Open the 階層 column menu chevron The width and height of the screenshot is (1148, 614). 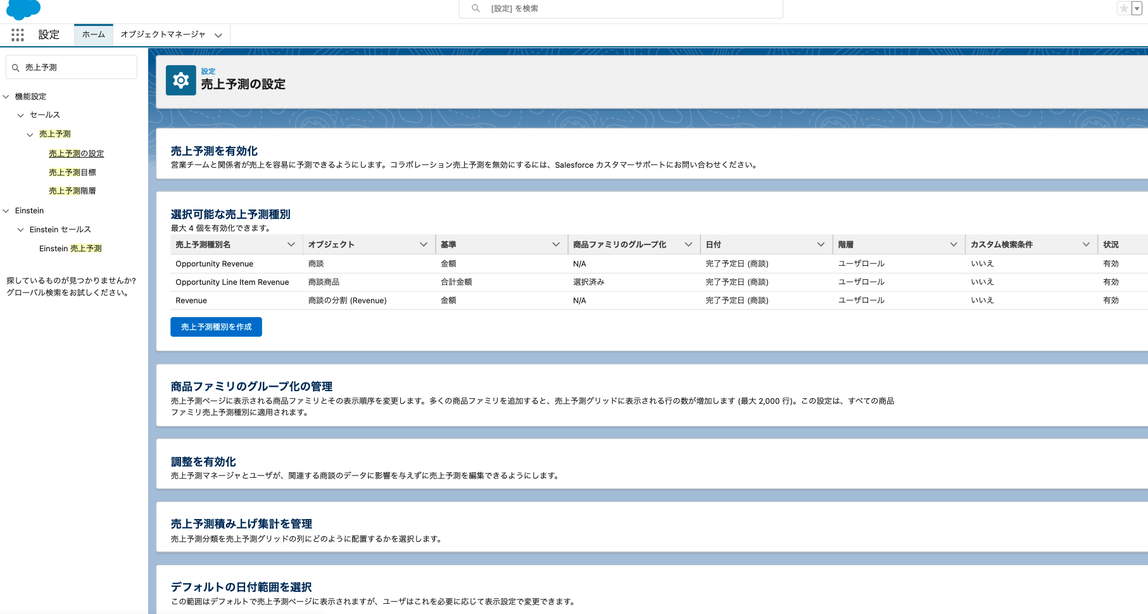(953, 244)
